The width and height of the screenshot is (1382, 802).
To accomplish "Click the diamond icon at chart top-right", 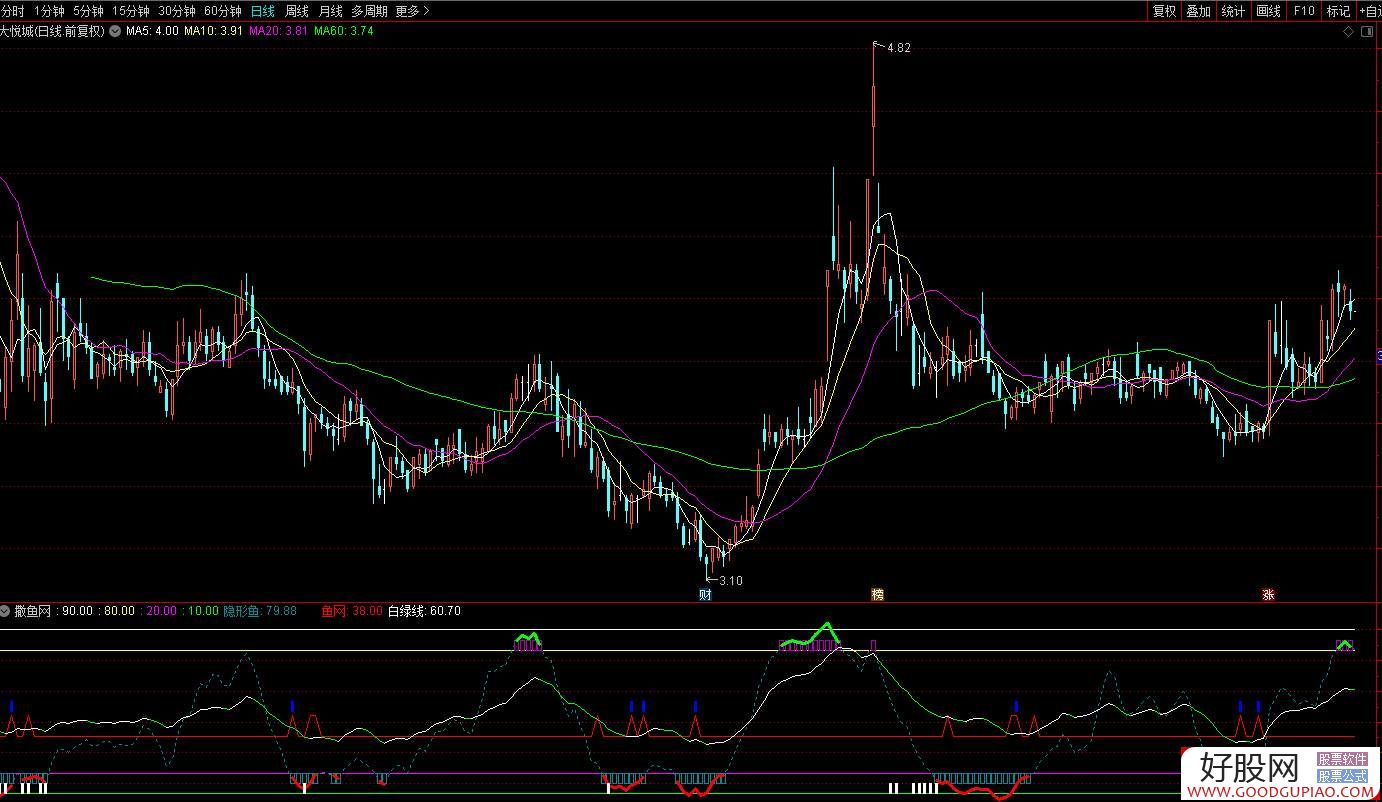I will [1349, 32].
